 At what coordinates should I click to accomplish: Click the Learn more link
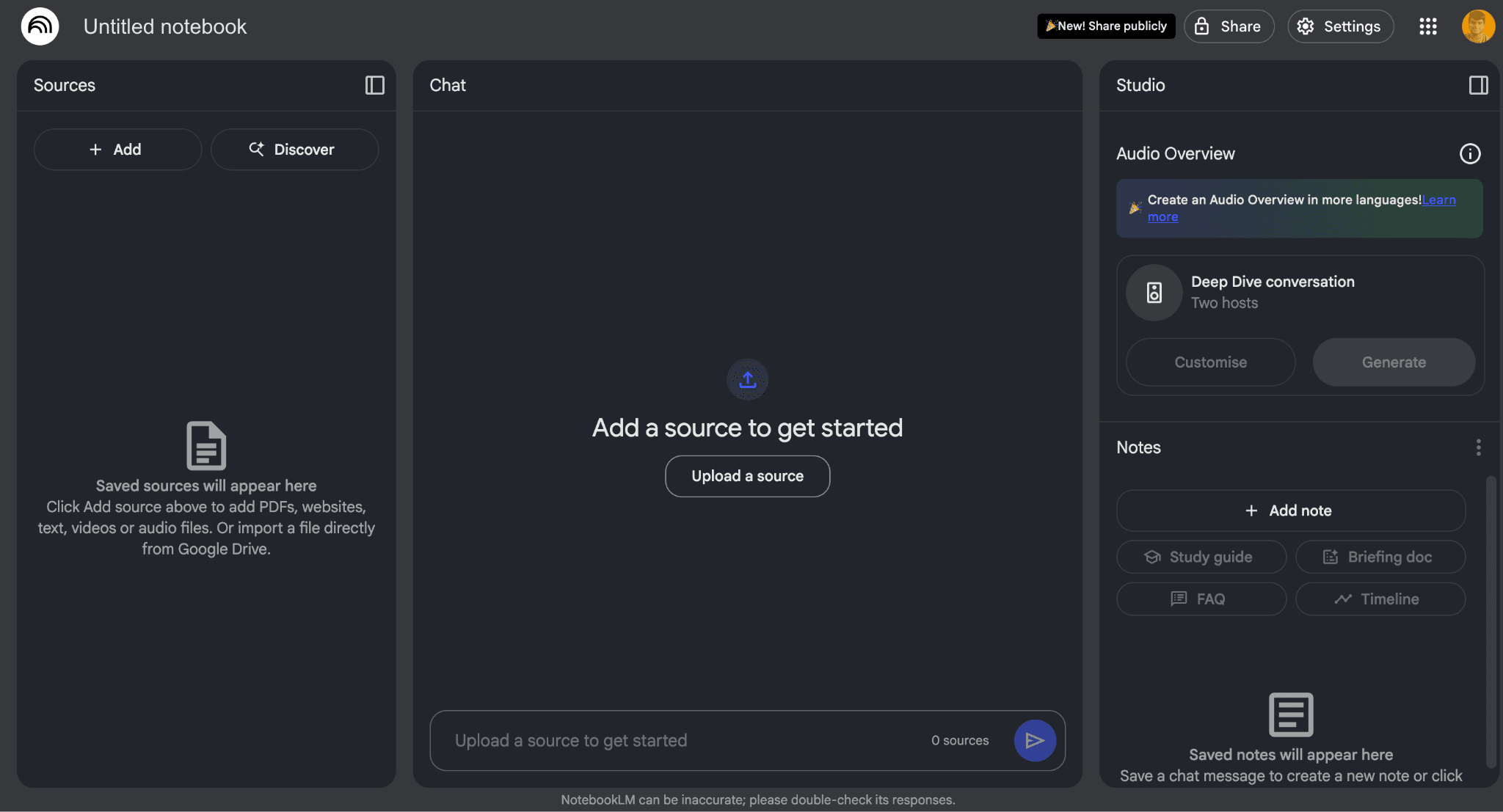[1438, 200]
